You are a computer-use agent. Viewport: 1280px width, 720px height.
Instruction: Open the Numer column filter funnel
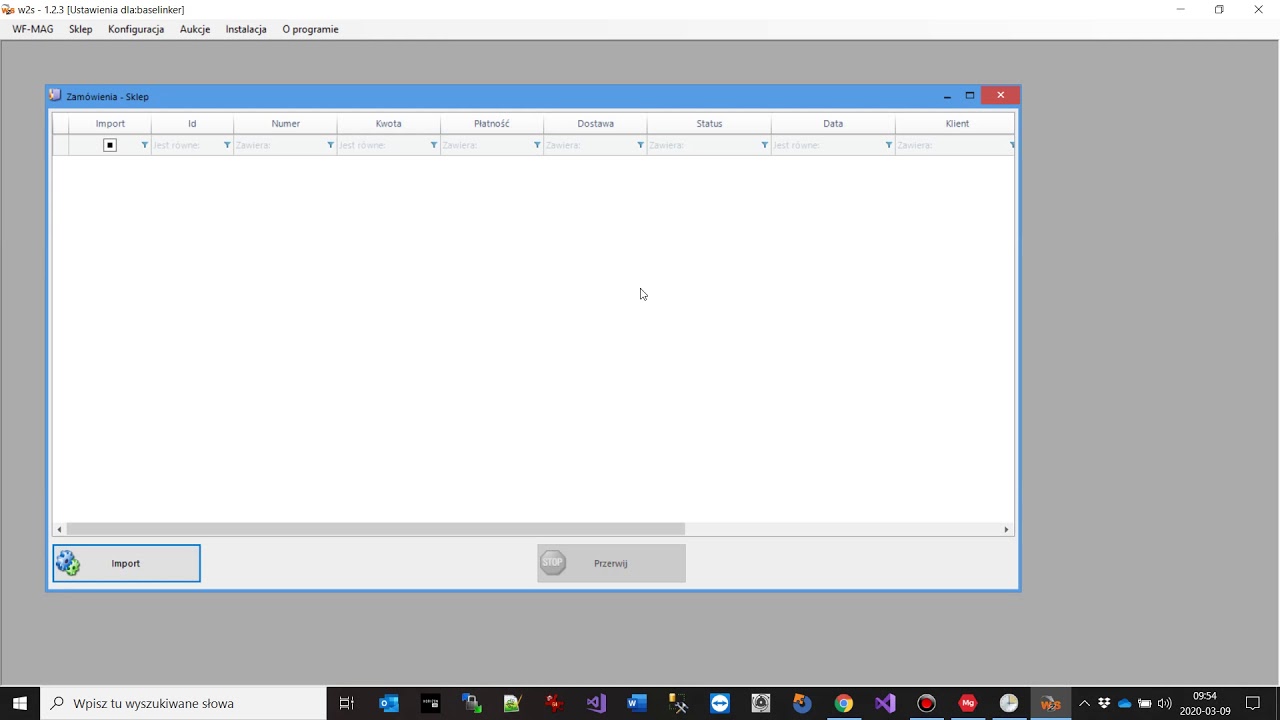tap(330, 145)
